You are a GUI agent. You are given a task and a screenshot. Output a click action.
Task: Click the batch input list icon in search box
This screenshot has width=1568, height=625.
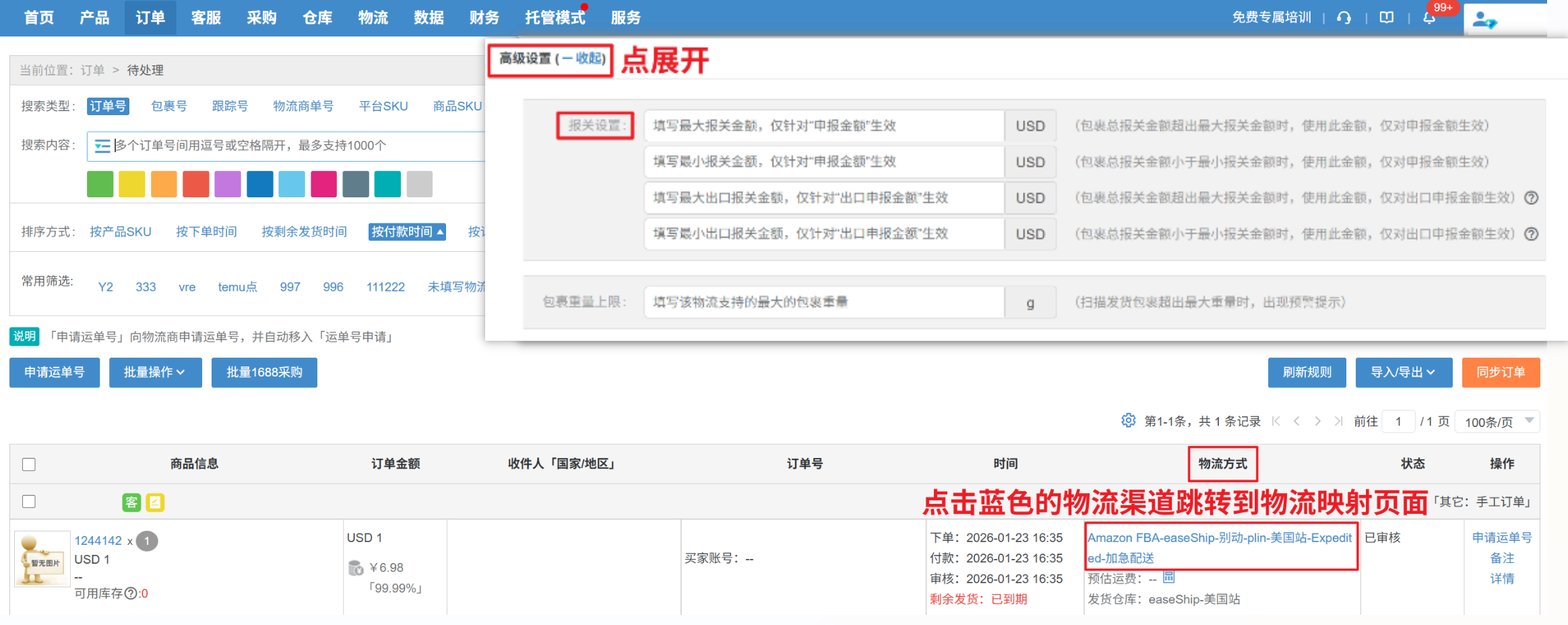[x=102, y=146]
